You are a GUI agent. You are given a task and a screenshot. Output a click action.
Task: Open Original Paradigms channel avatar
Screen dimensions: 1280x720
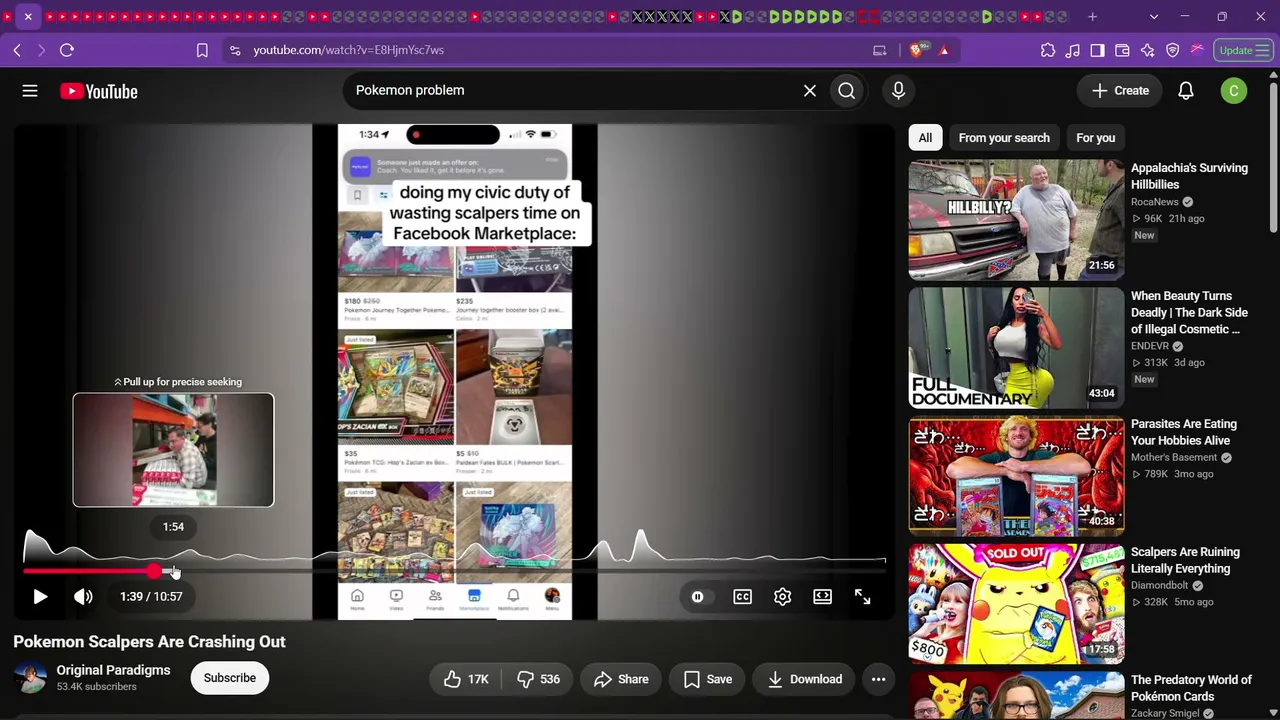pos(30,678)
